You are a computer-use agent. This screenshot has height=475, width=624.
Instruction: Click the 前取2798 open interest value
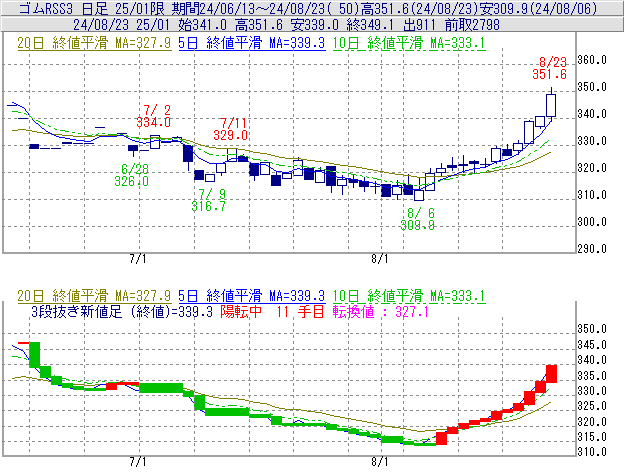click(472, 25)
